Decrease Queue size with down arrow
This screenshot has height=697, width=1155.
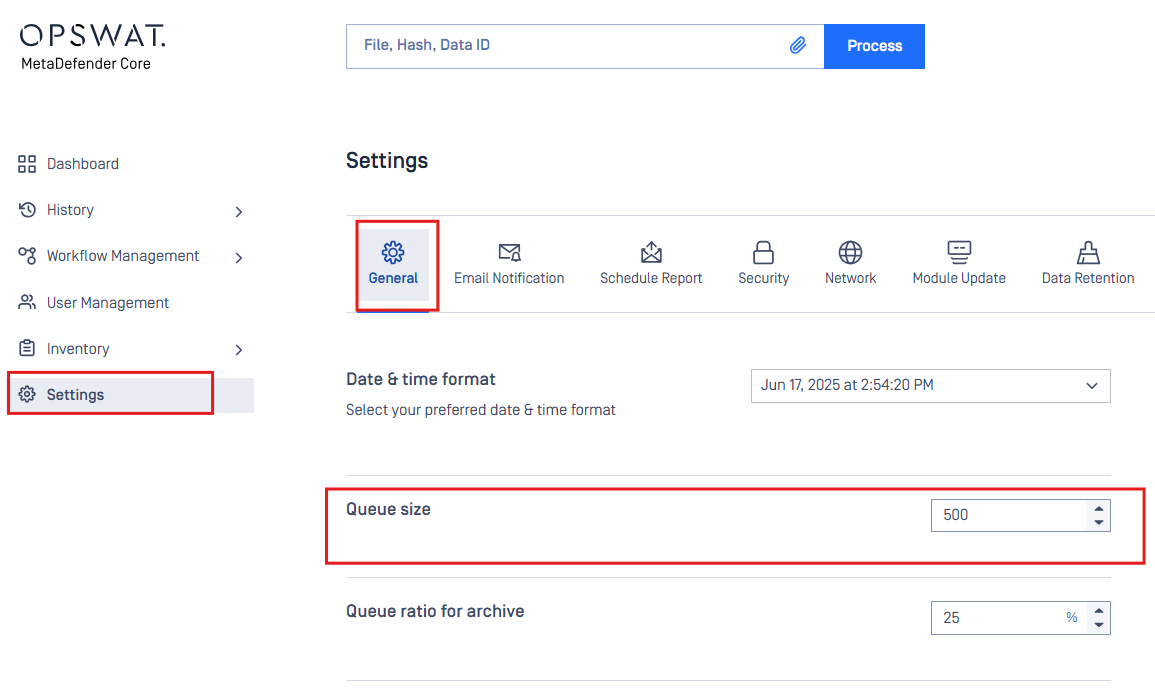point(1098,522)
